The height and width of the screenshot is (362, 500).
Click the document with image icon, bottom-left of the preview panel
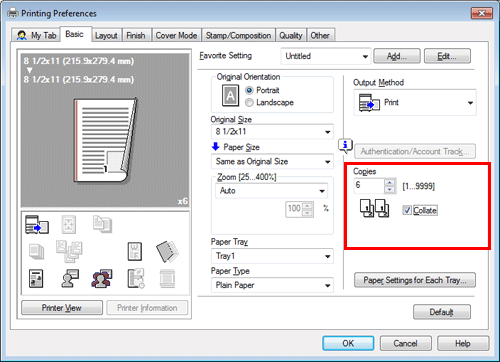tap(36, 279)
